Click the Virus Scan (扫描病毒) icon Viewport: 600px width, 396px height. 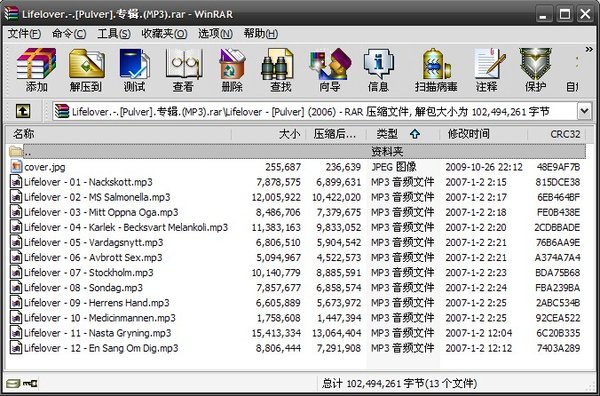(x=436, y=70)
